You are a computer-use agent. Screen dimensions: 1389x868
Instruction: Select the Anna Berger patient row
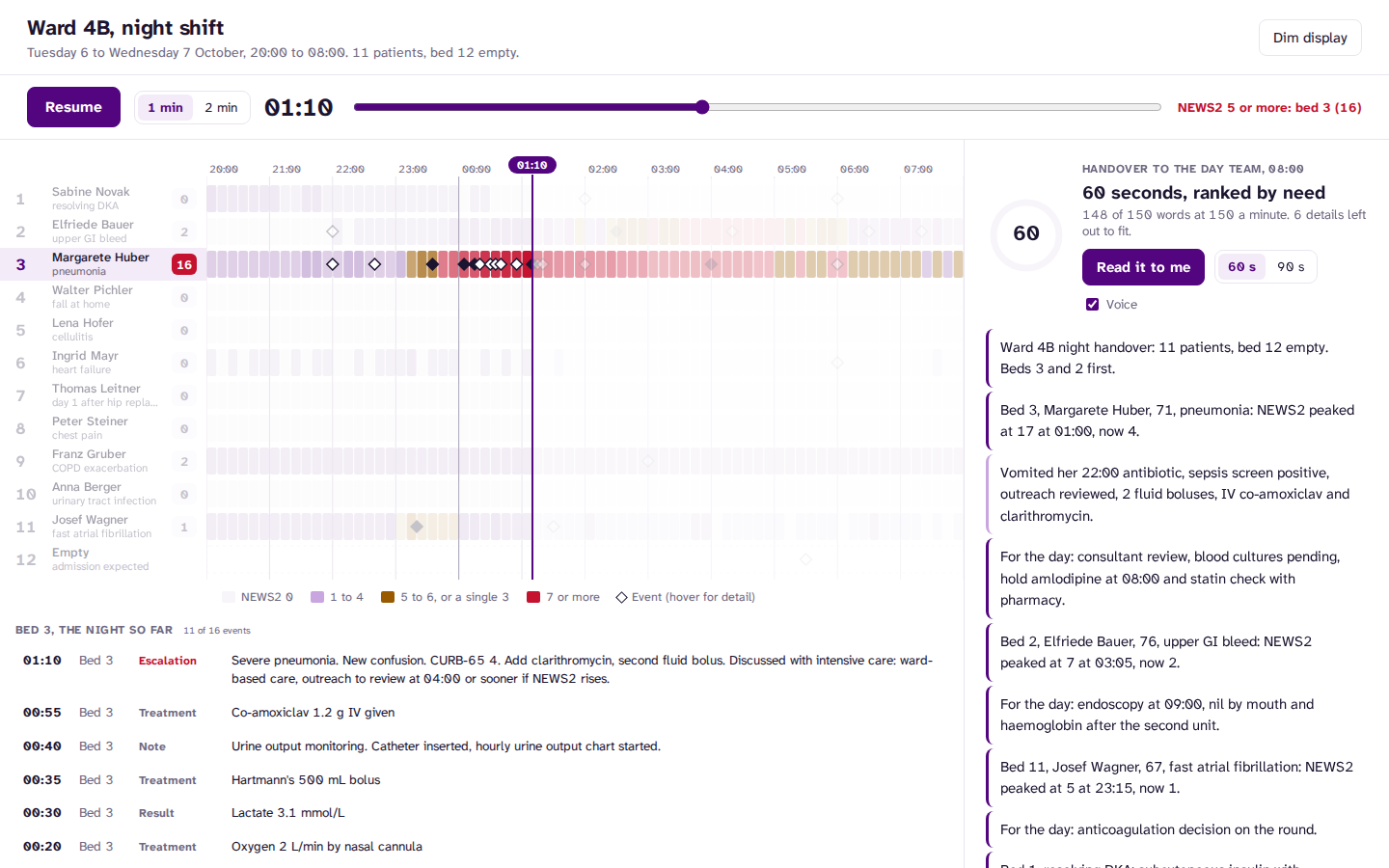(103, 494)
